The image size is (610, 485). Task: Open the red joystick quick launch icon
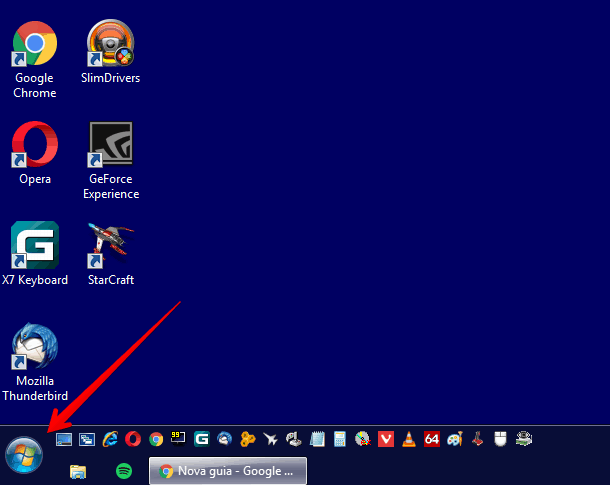pyautogui.click(x=477, y=439)
